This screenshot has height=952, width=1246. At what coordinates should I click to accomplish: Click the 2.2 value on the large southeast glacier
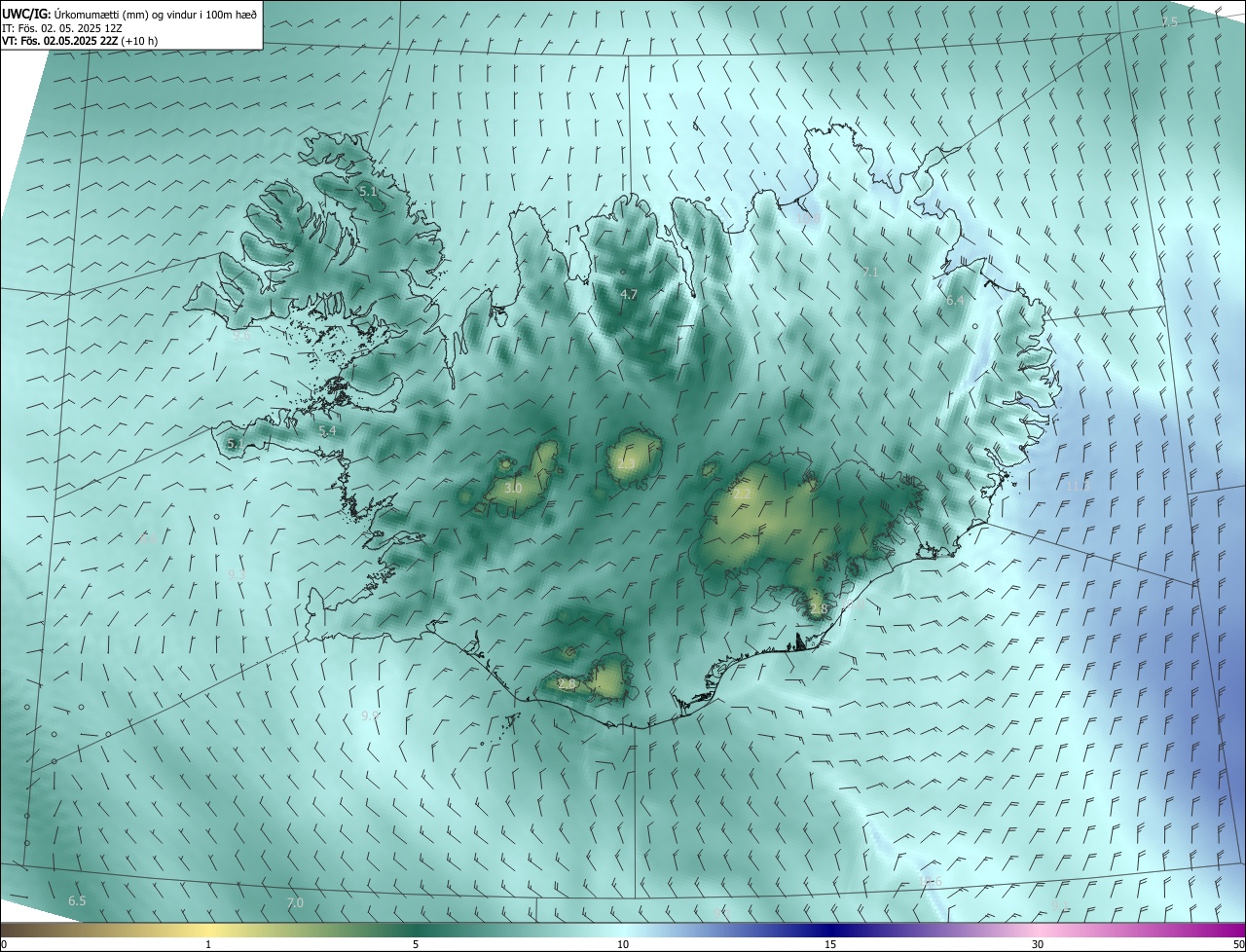click(742, 494)
